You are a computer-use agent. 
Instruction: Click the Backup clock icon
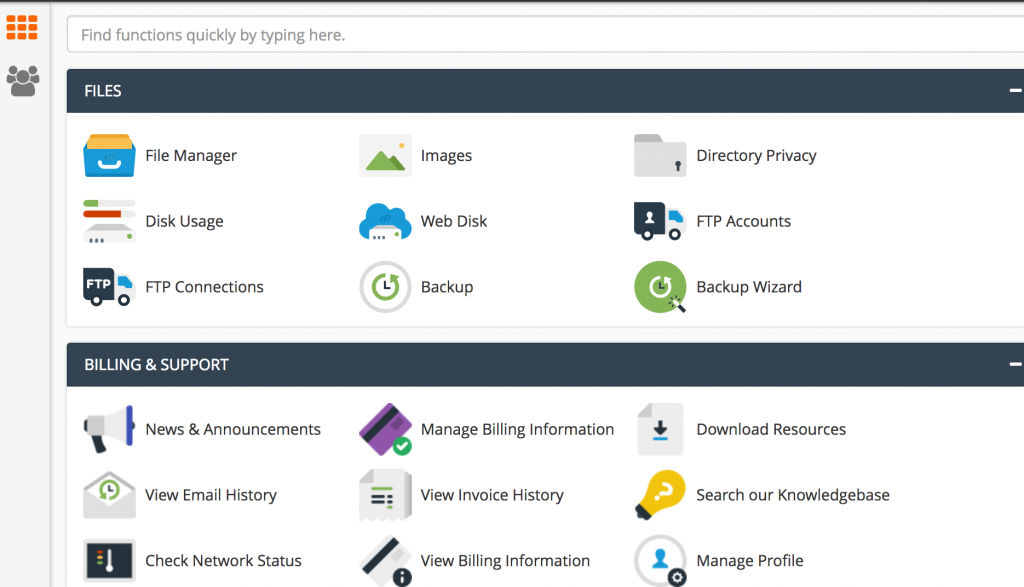(385, 287)
